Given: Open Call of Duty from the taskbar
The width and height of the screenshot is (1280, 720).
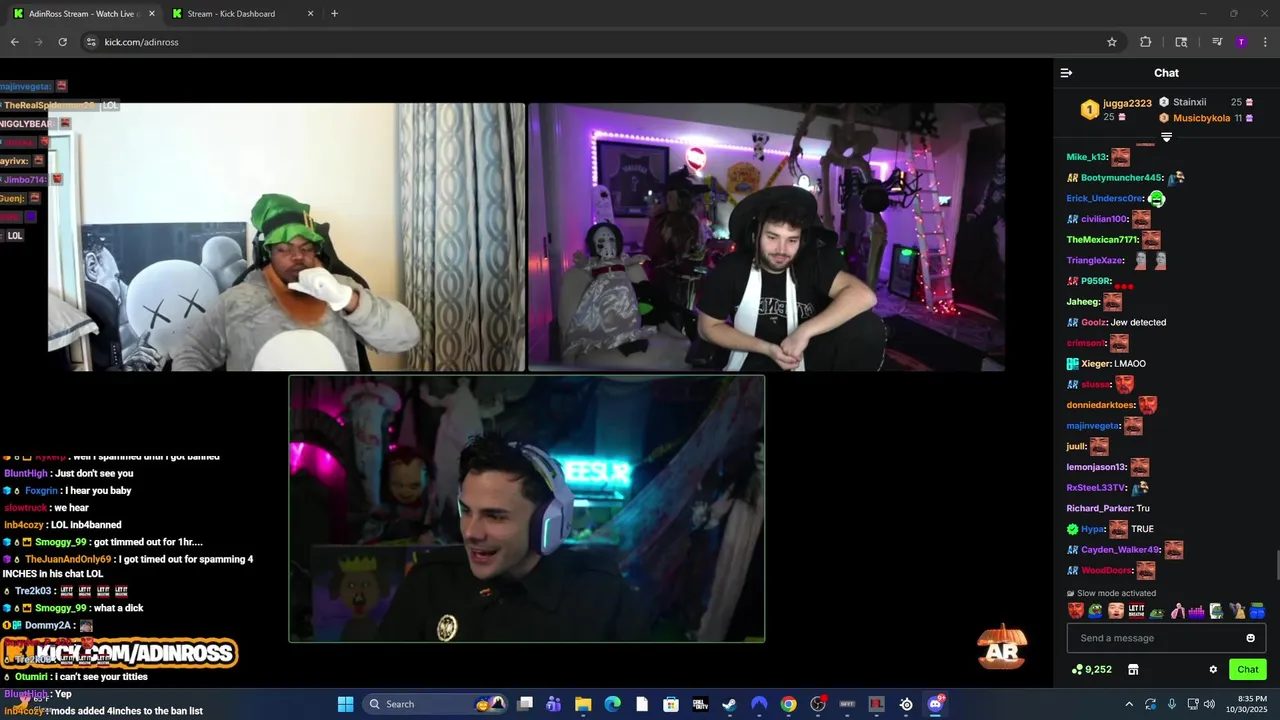Looking at the screenshot, I should 700,704.
